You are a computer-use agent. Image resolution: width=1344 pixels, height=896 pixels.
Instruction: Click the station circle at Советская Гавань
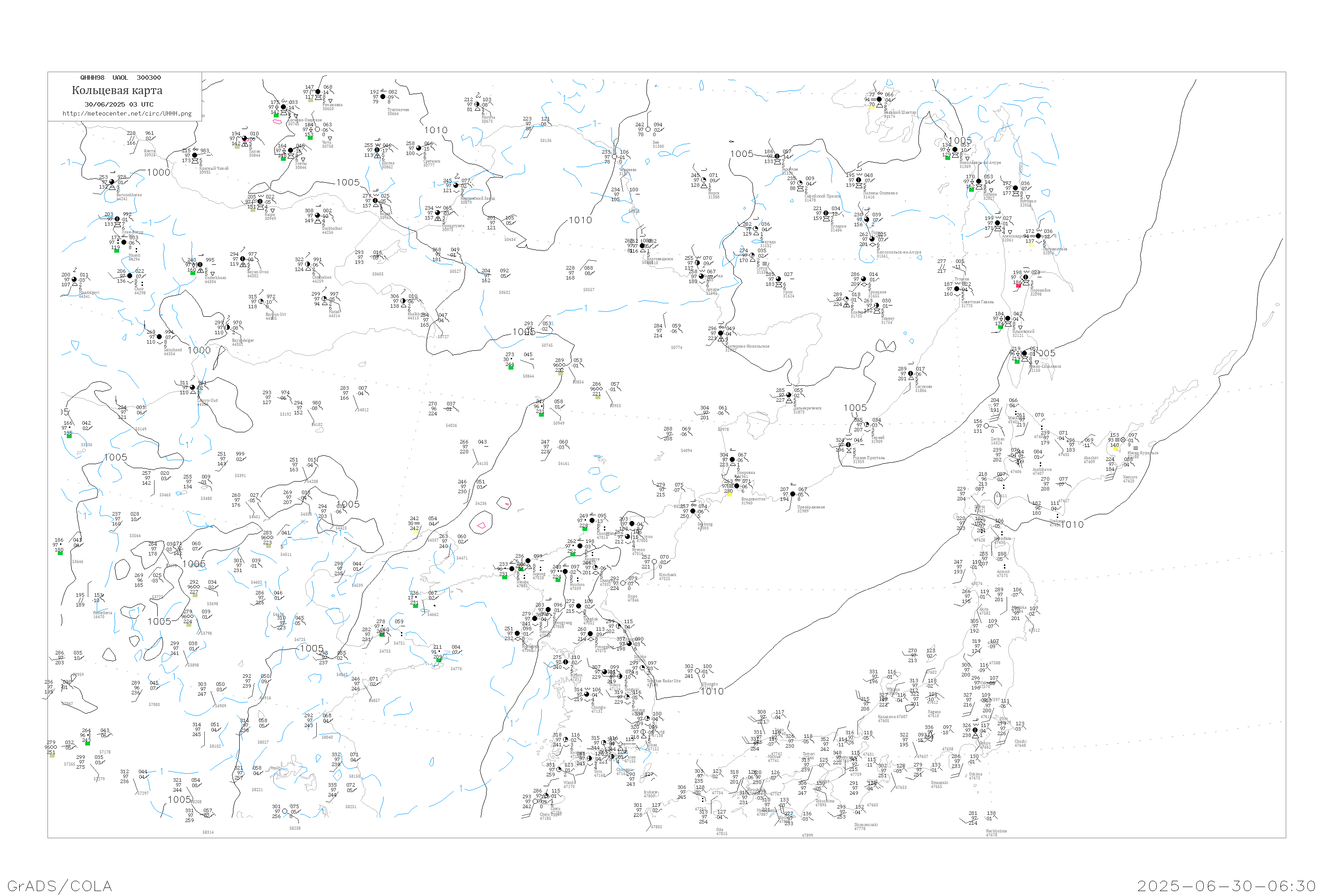click(957, 289)
